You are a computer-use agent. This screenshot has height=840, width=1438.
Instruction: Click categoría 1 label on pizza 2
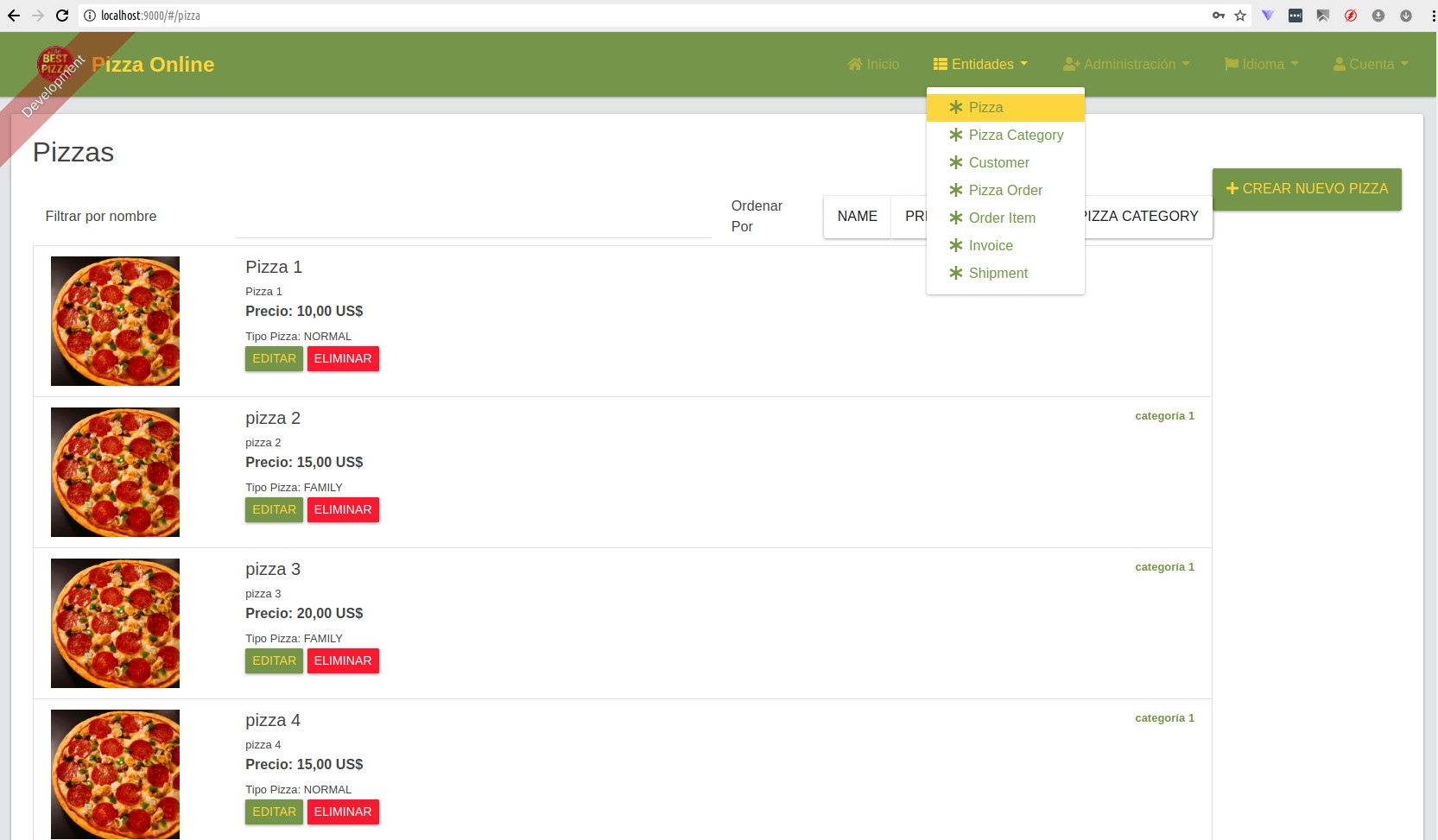[x=1164, y=416]
